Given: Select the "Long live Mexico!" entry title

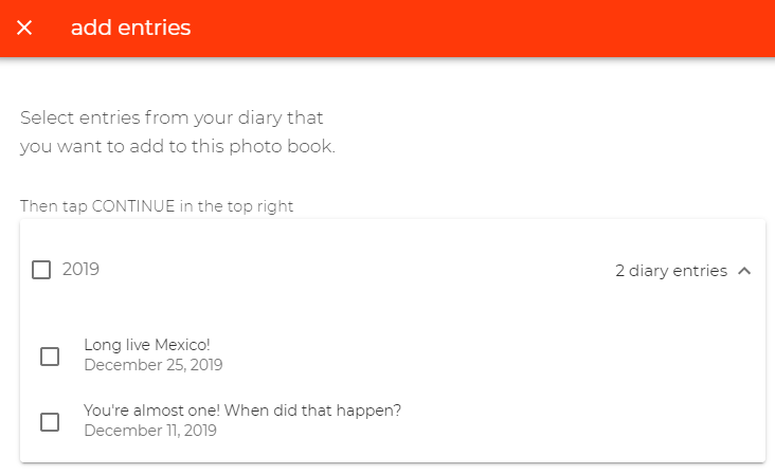Looking at the screenshot, I should pos(147,346).
